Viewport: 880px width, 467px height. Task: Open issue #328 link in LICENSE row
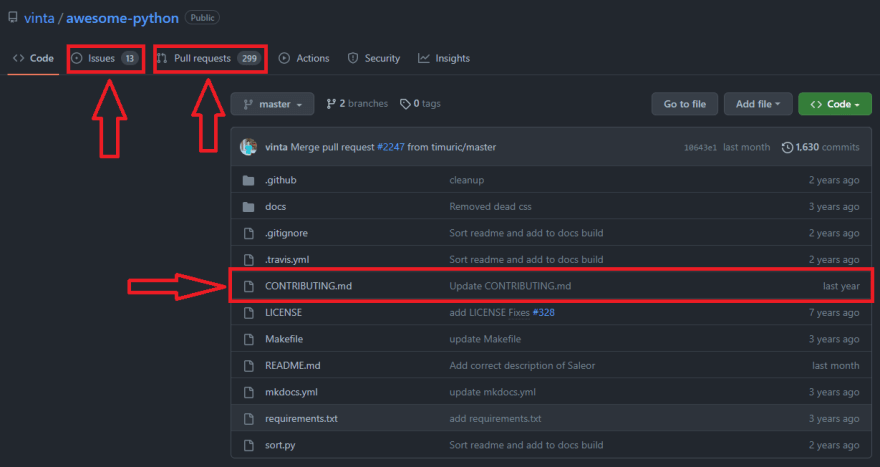click(543, 313)
